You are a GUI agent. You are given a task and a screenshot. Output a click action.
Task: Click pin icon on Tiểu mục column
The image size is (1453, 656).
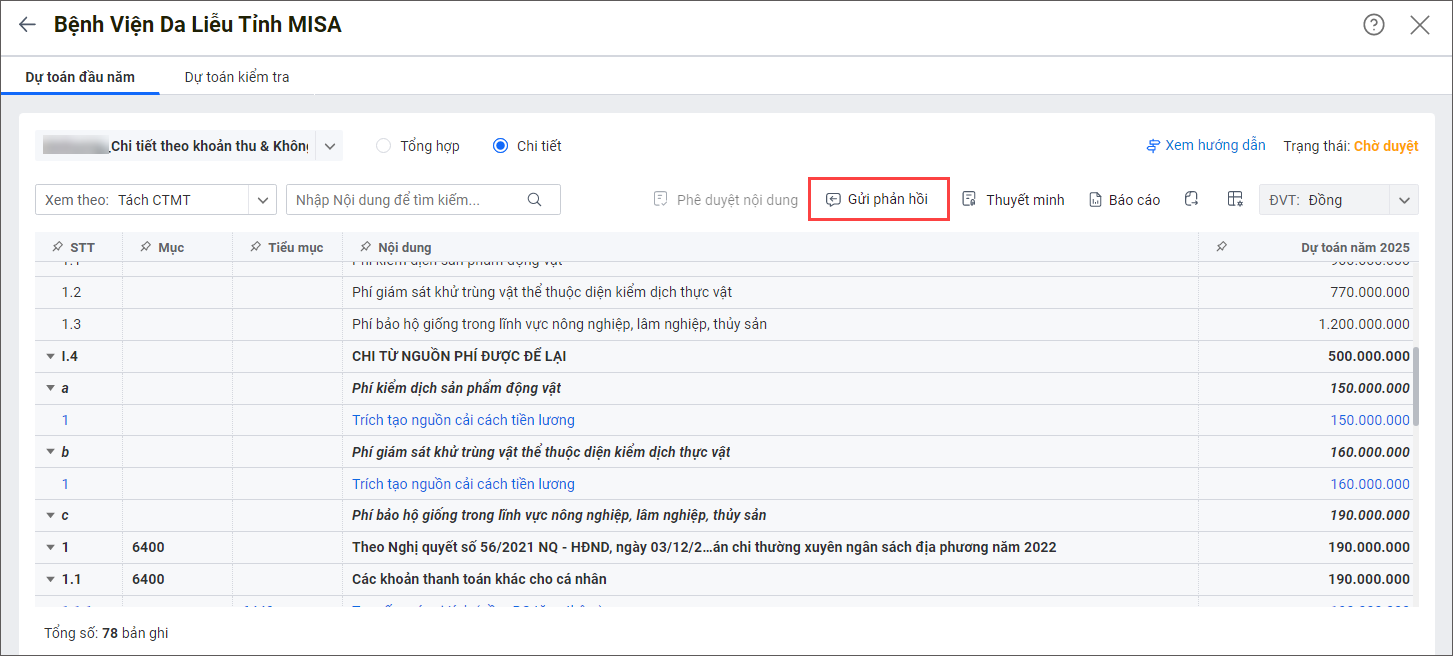pyautogui.click(x=254, y=247)
